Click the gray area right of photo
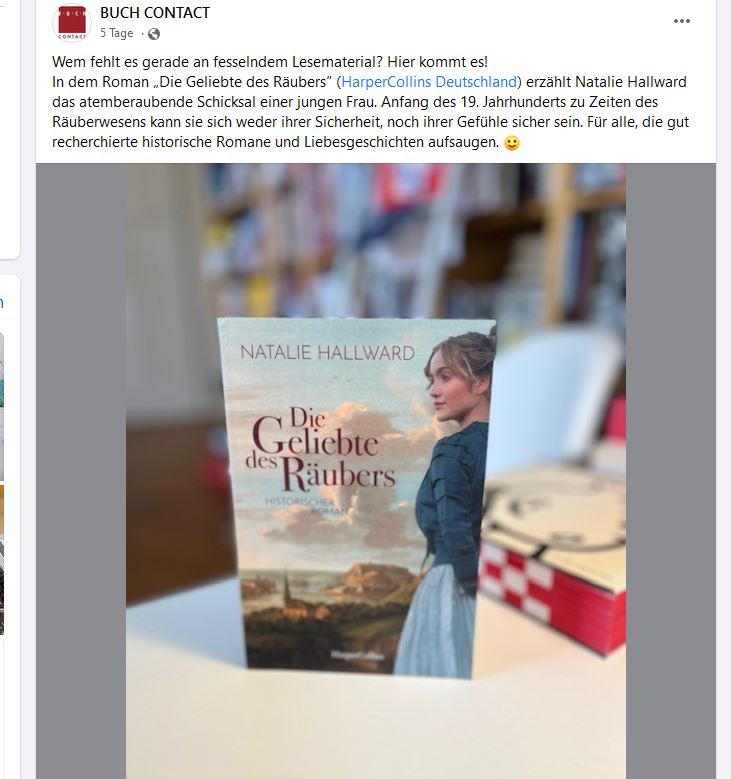This screenshot has height=779, width=731. click(x=671, y=471)
